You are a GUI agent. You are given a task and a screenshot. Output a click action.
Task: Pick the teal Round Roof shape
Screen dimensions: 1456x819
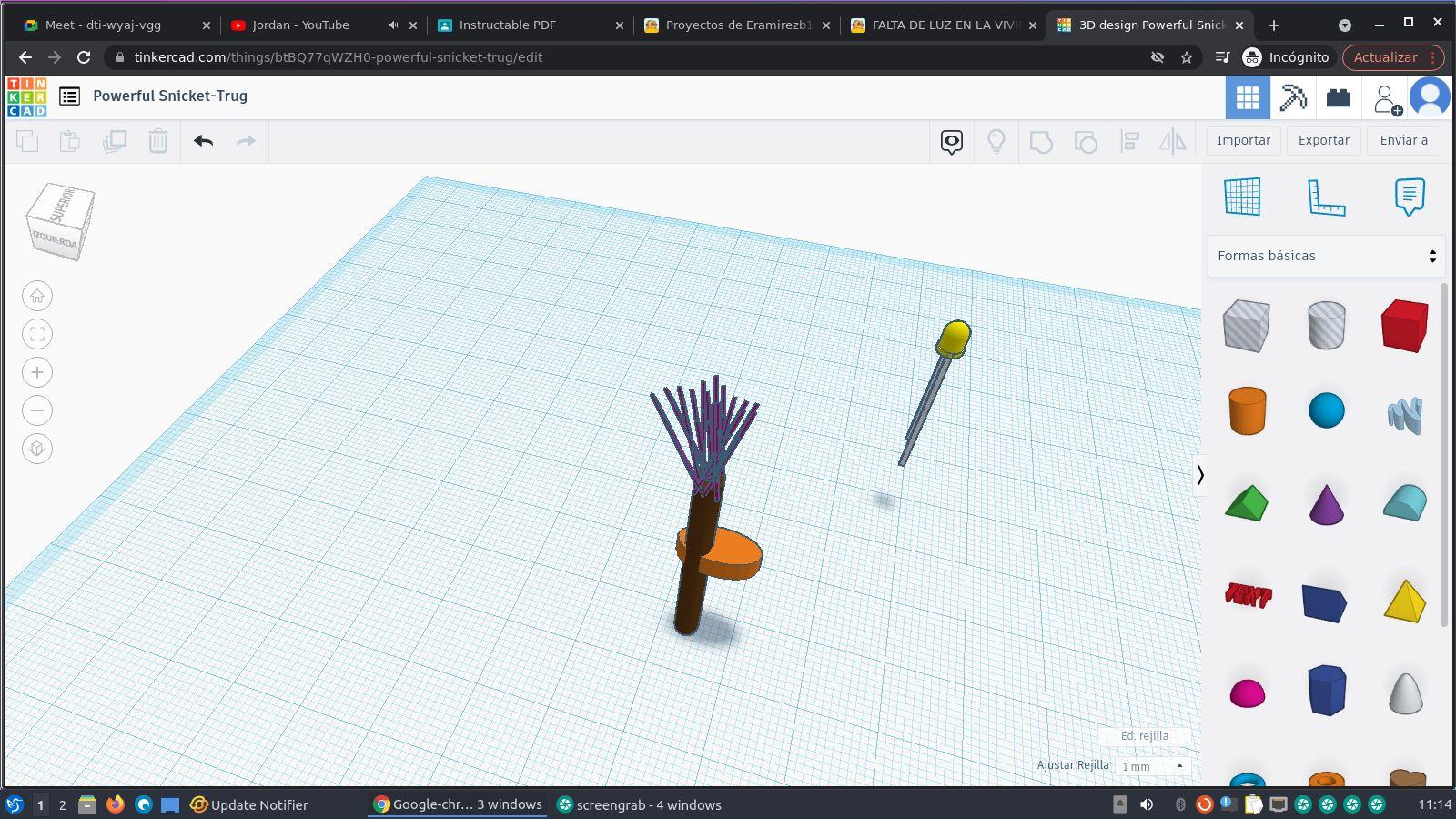[1405, 502]
